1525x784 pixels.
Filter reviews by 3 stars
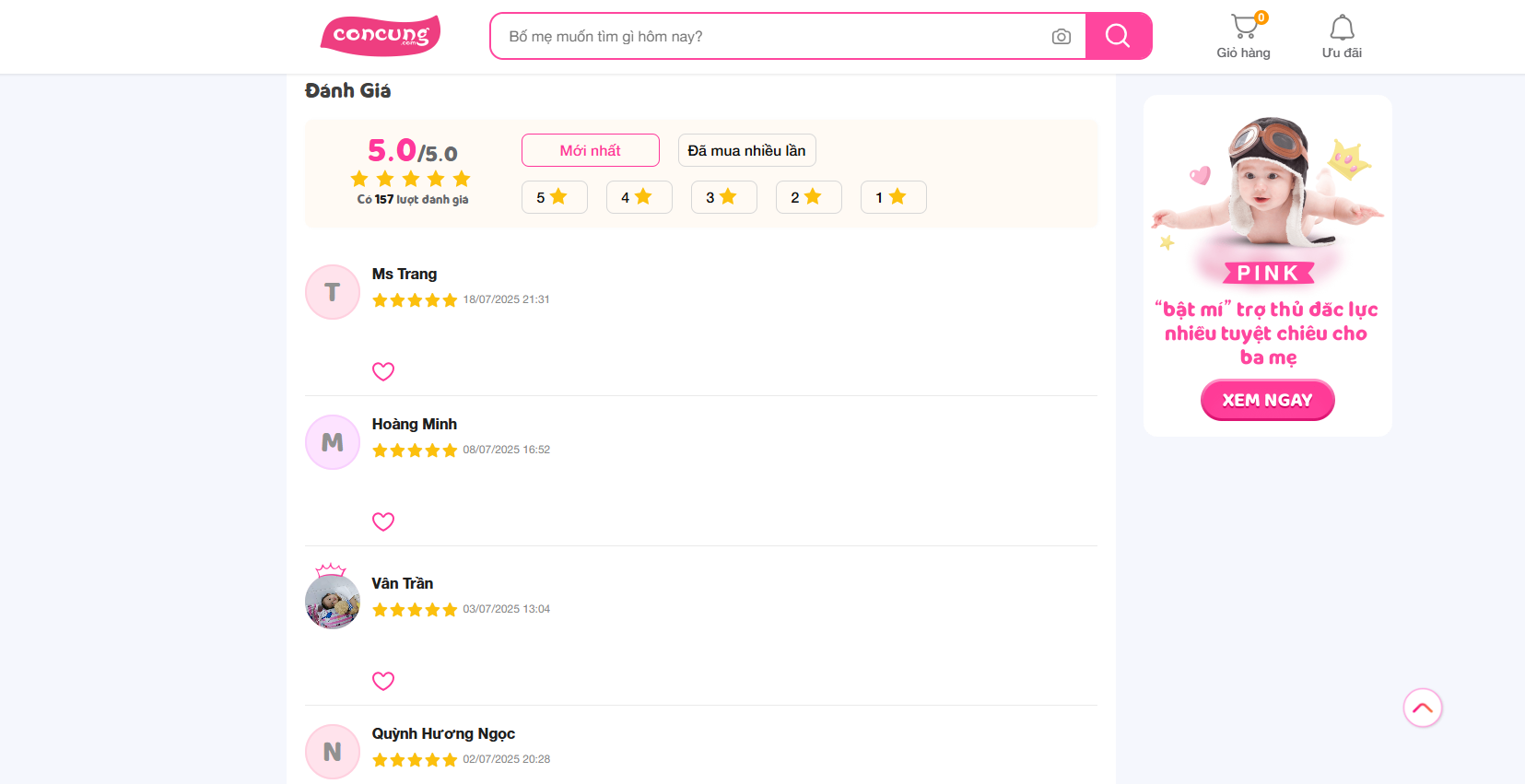(x=723, y=197)
